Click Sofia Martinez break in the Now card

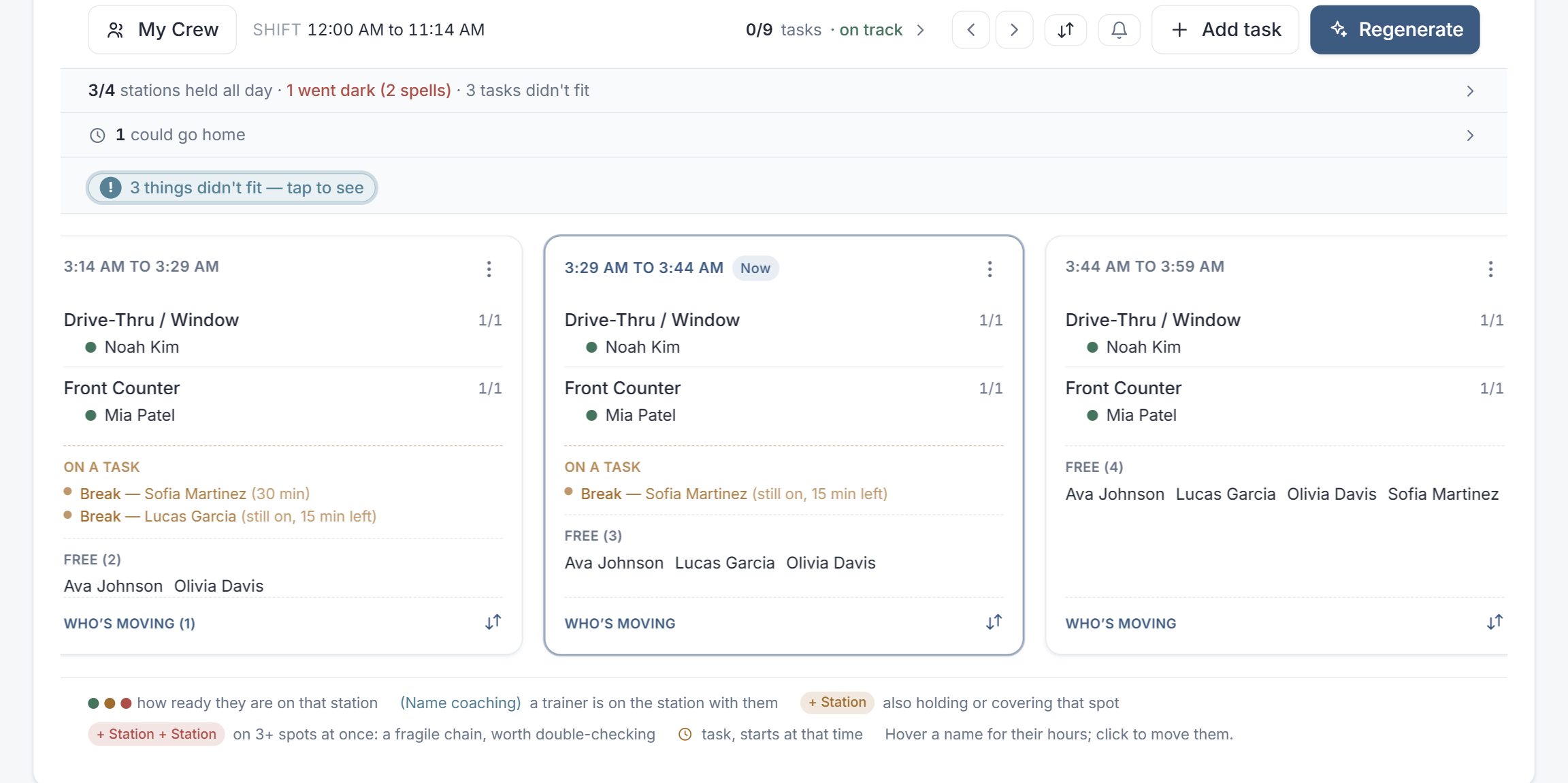click(734, 494)
